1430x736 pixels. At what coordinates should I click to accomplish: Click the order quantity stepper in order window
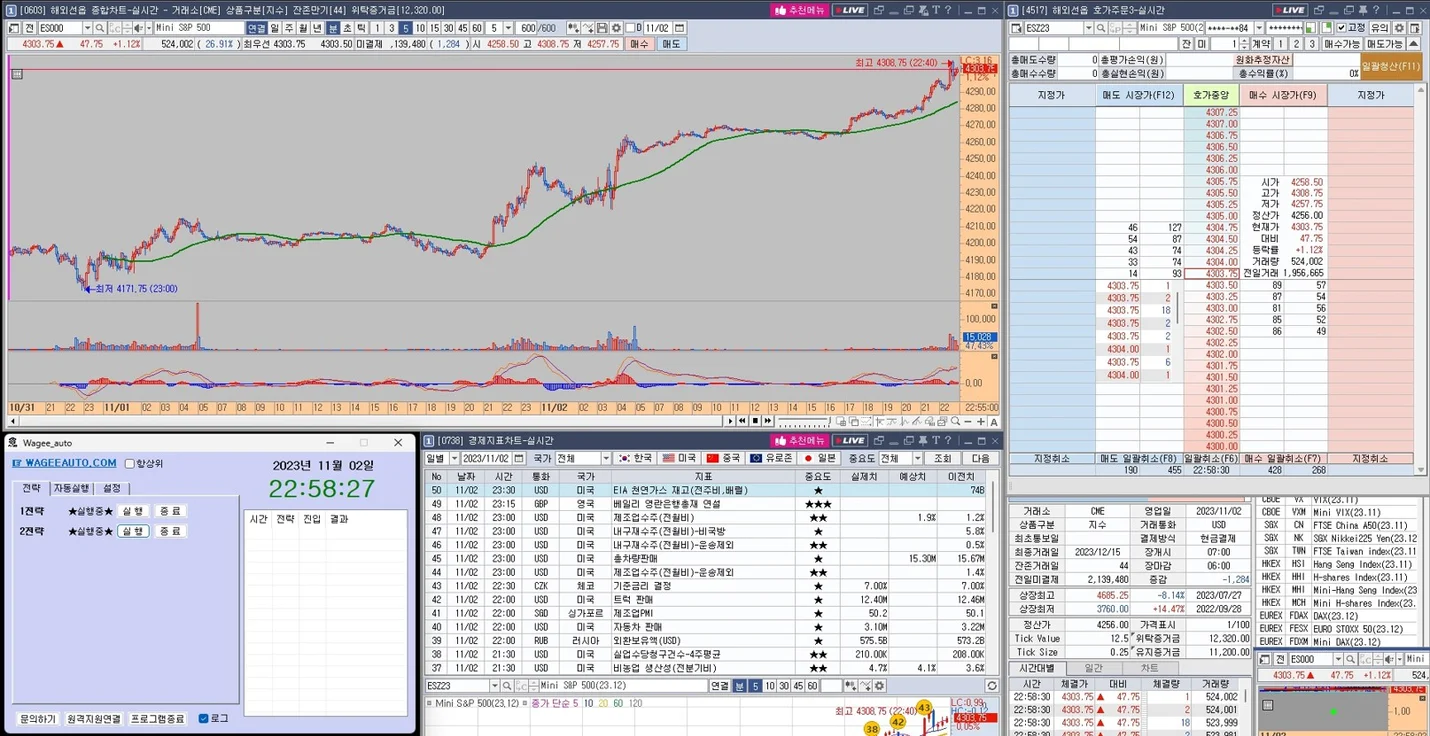[x=1245, y=44]
